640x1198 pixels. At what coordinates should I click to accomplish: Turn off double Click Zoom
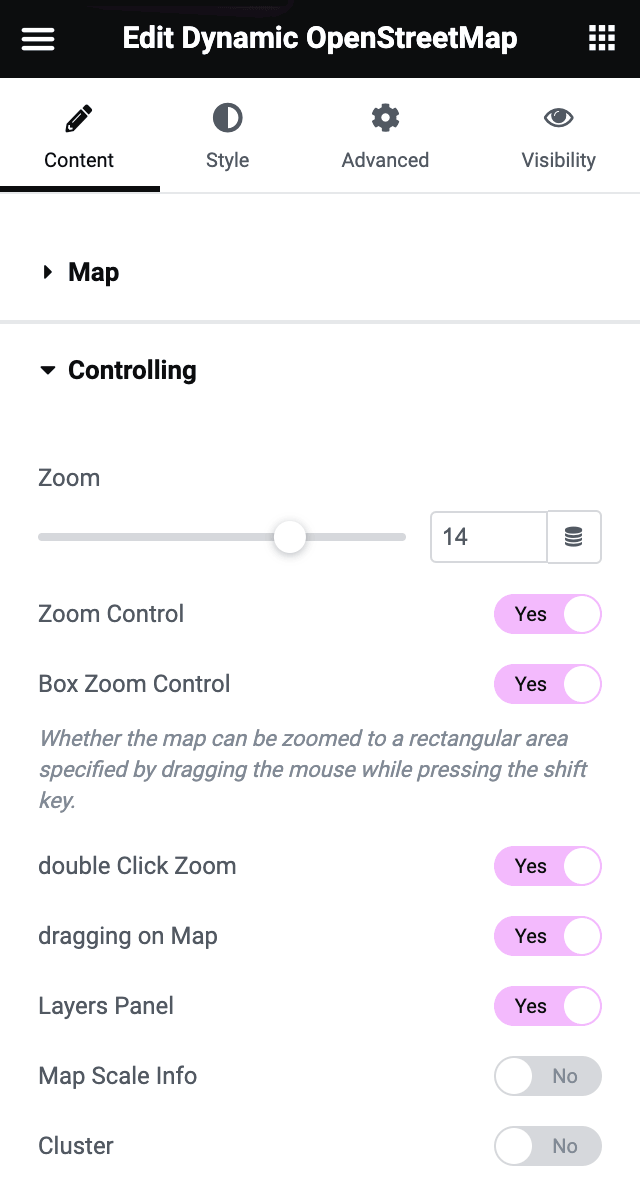[x=547, y=866]
